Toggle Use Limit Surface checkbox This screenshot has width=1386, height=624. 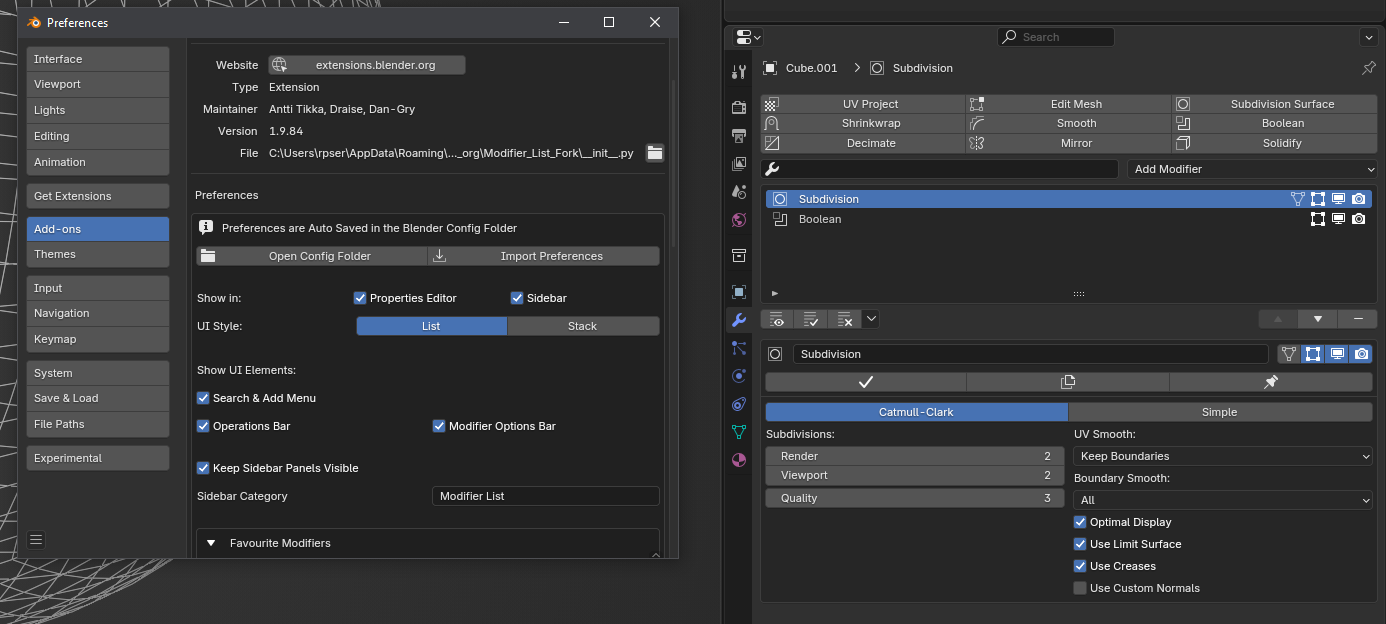1080,544
